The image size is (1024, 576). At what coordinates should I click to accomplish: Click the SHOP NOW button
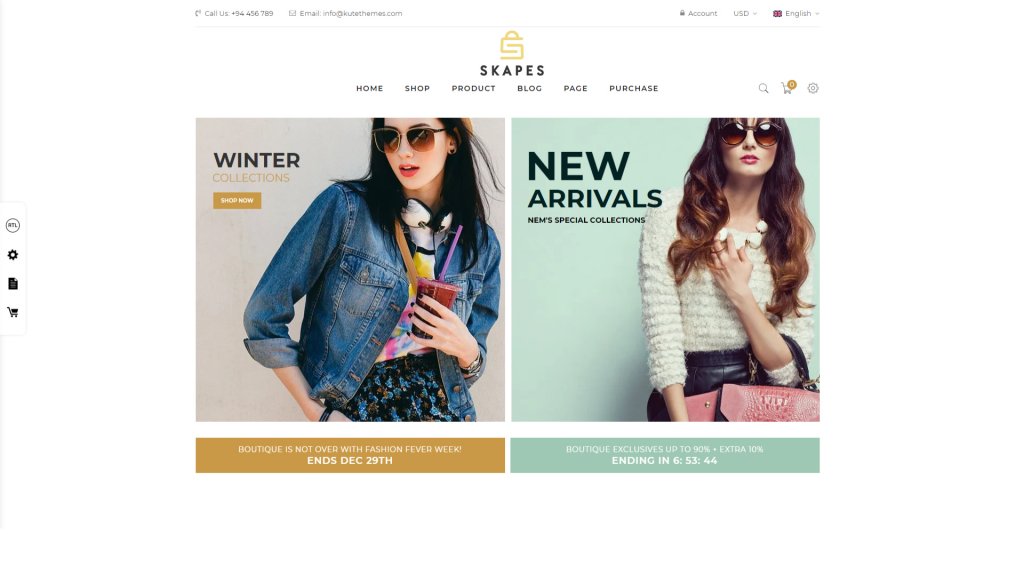237,200
